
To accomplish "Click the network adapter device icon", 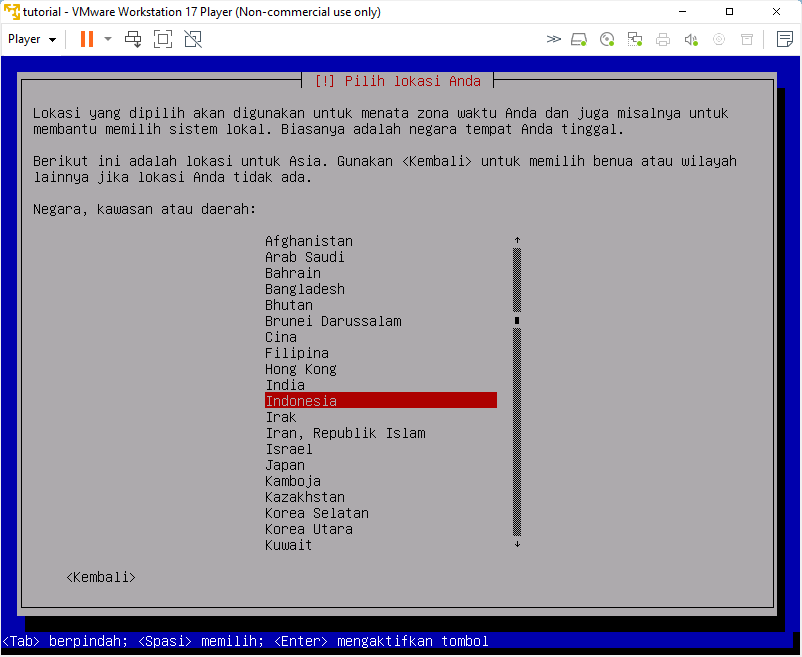I will 635,39.
